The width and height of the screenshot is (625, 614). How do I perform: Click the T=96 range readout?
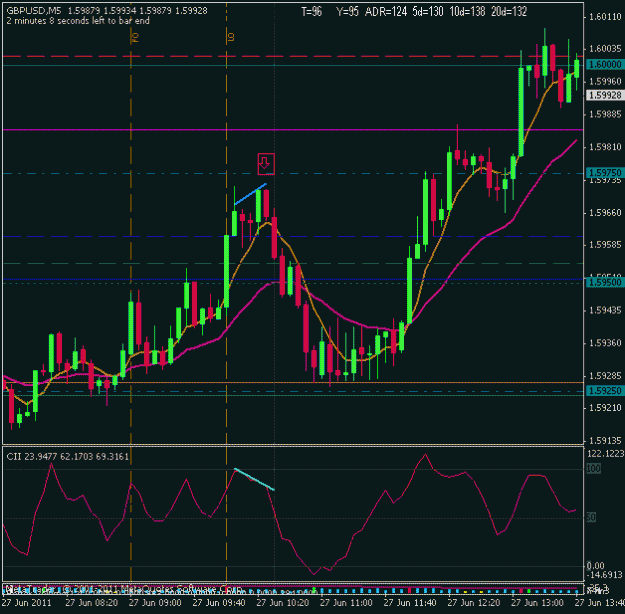(x=311, y=12)
